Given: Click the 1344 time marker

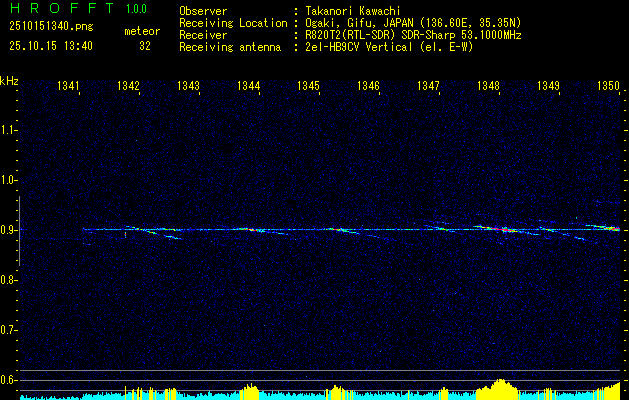Looking at the screenshot, I should click(248, 85).
